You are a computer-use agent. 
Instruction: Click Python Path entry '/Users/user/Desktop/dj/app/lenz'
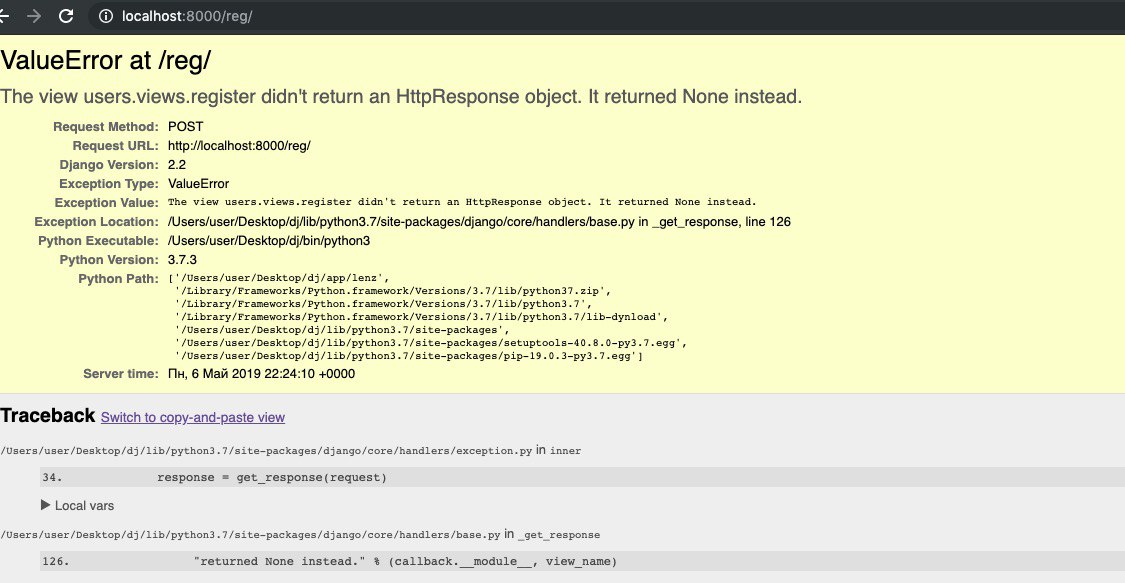(280, 278)
